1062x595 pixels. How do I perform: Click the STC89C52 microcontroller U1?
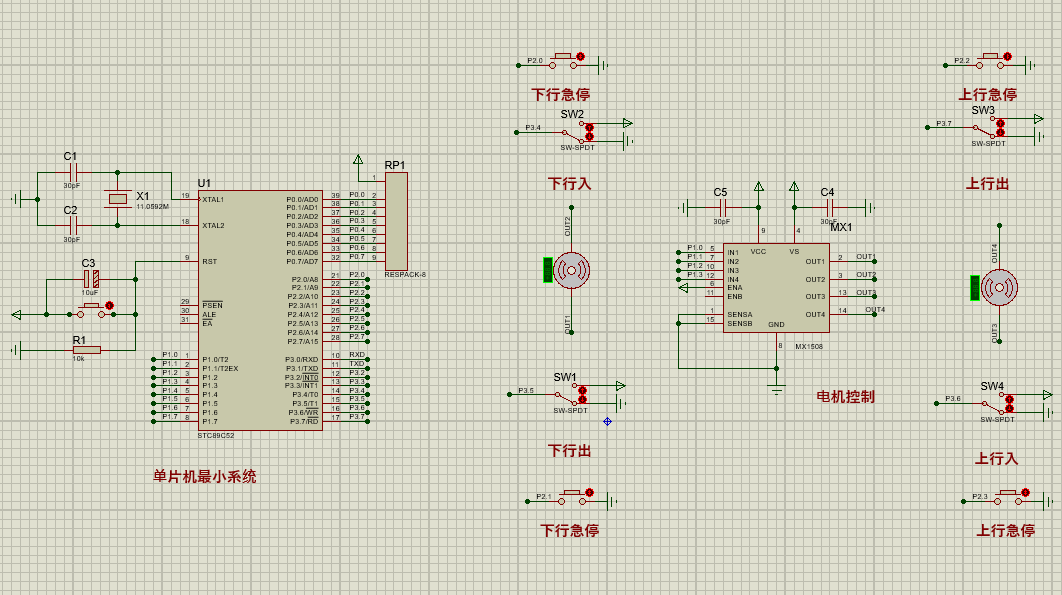[x=260, y=310]
